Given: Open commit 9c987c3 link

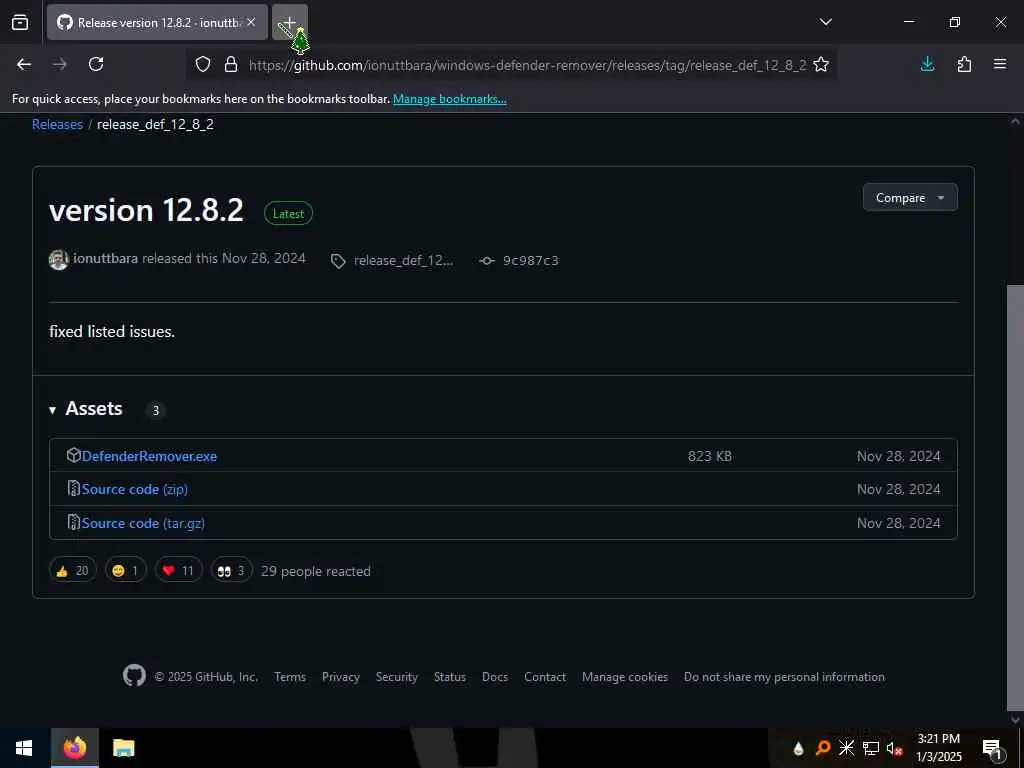Looking at the screenshot, I should (530, 261).
